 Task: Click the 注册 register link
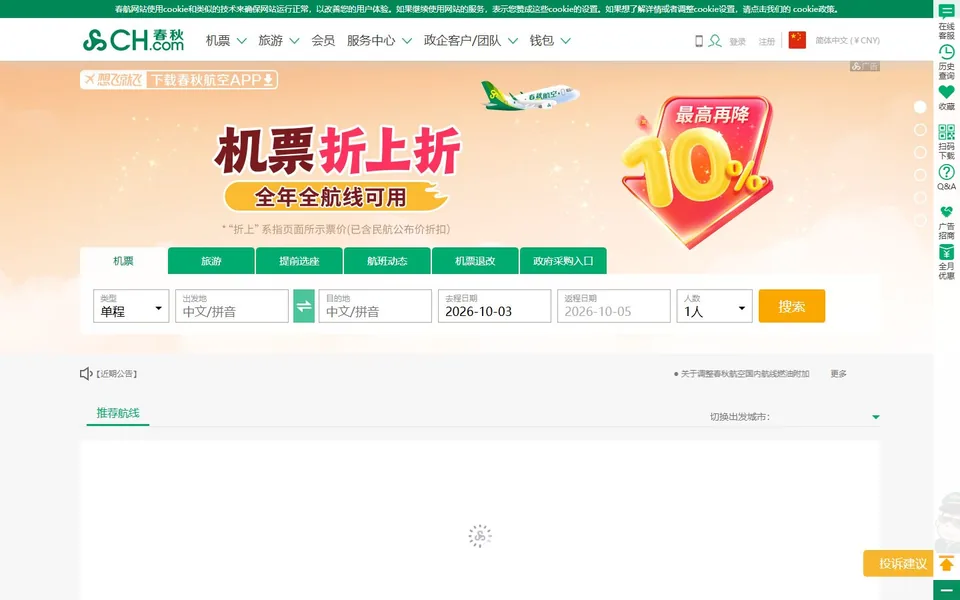click(x=767, y=42)
